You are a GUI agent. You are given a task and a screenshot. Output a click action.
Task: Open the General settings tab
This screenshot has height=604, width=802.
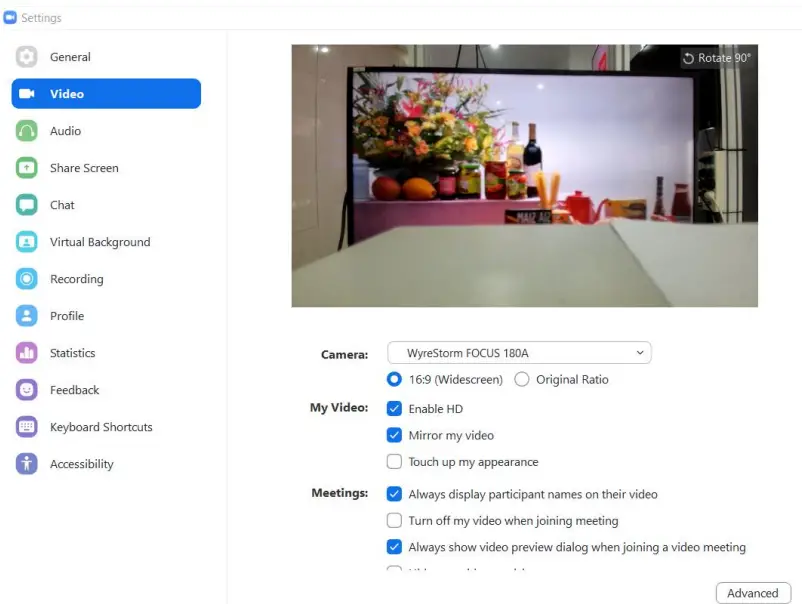[106, 57]
